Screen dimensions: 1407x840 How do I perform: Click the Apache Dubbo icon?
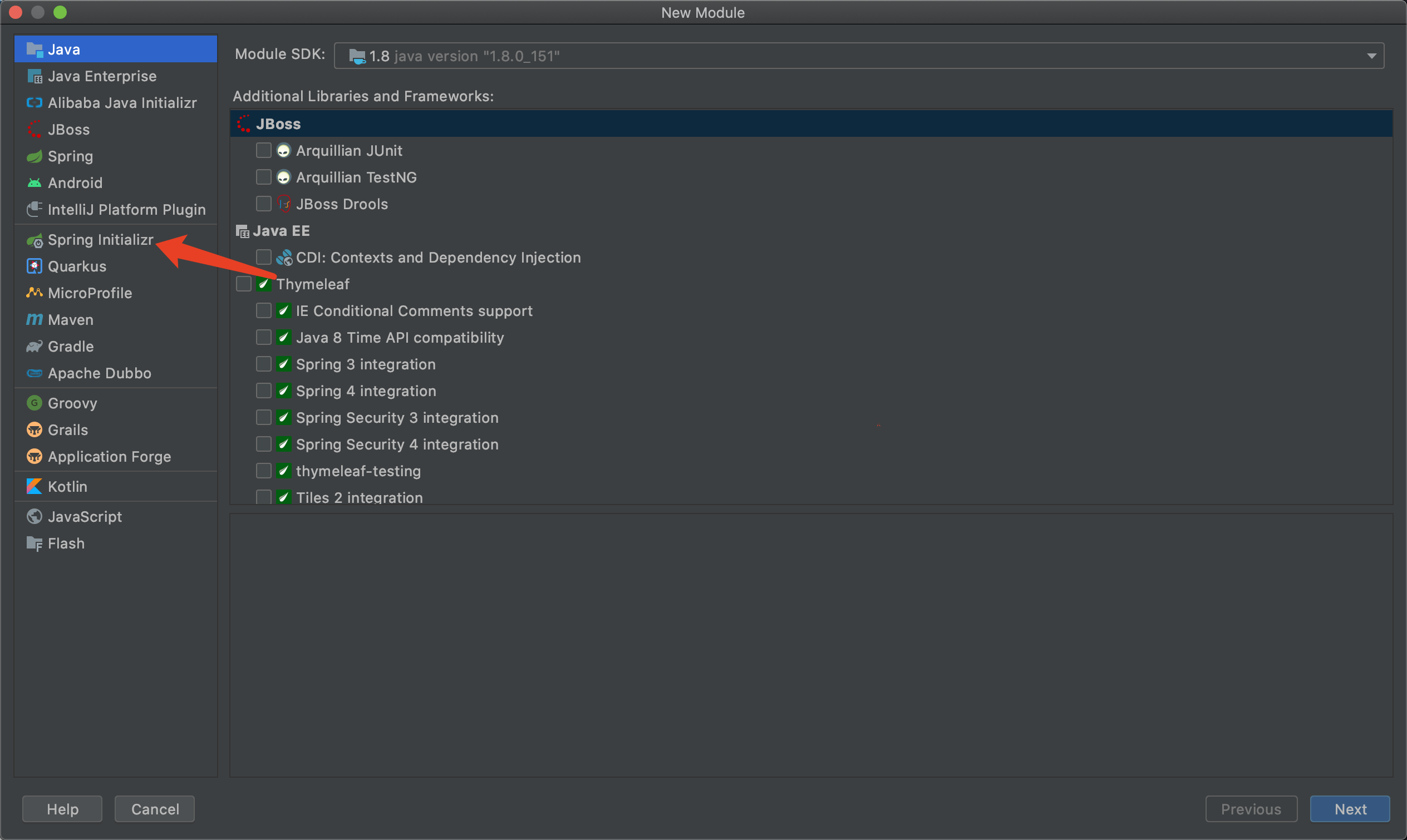(x=35, y=373)
